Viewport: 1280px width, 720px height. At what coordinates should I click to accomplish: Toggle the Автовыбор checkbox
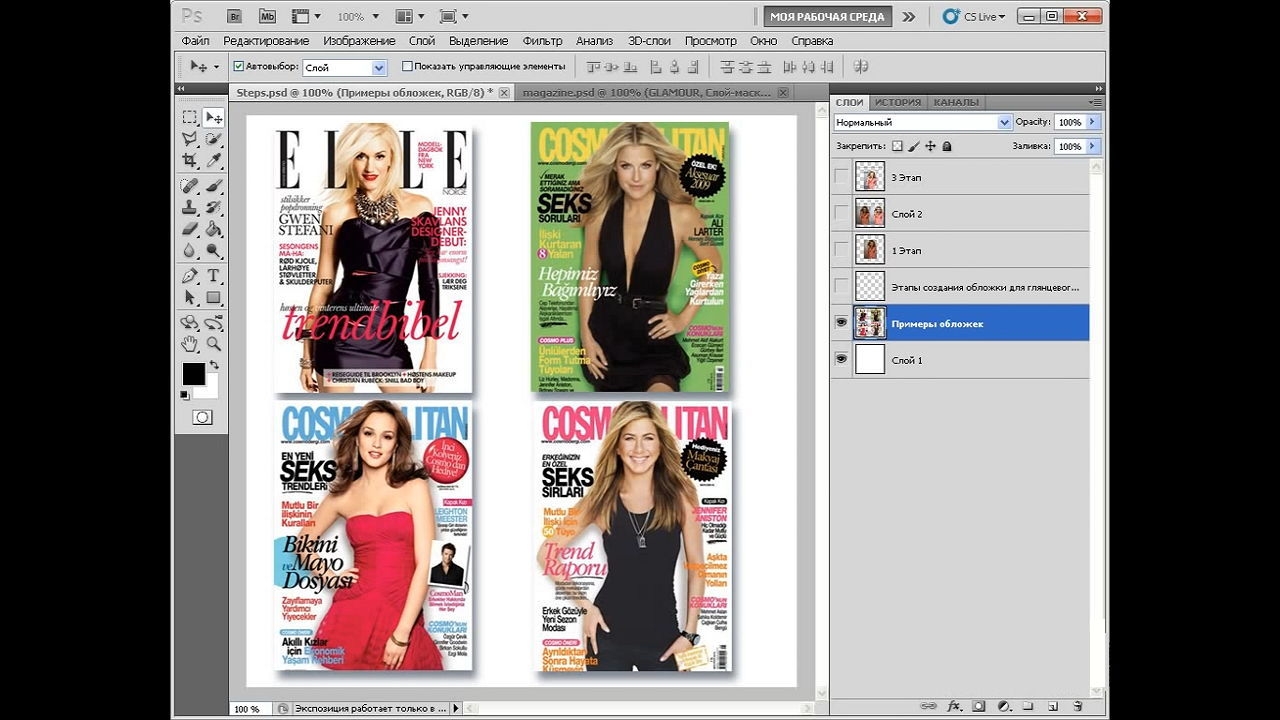(238, 66)
